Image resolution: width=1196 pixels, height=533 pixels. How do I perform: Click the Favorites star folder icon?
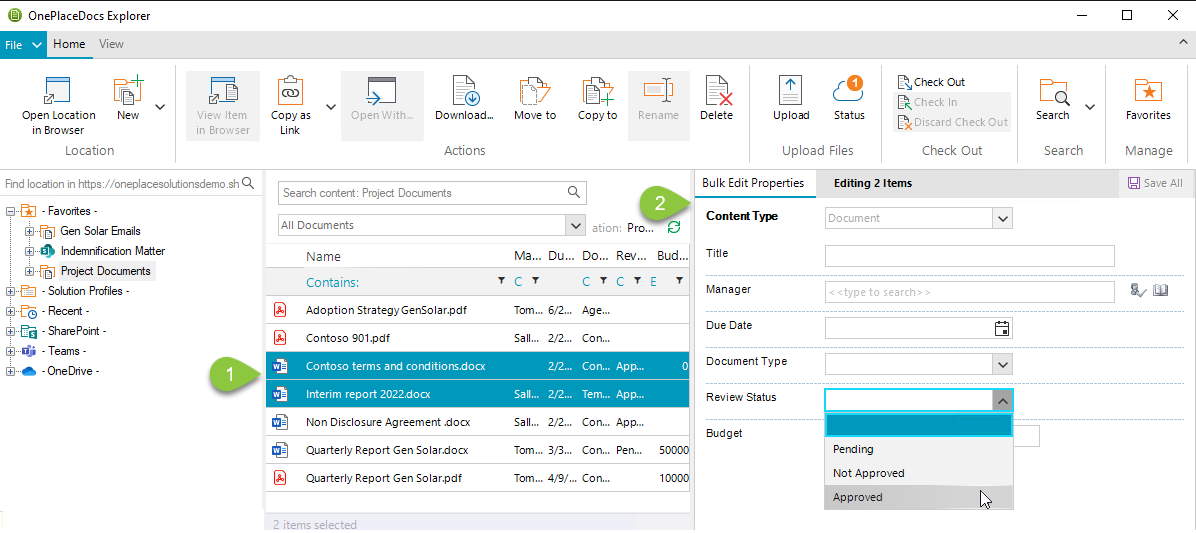coord(1148,92)
